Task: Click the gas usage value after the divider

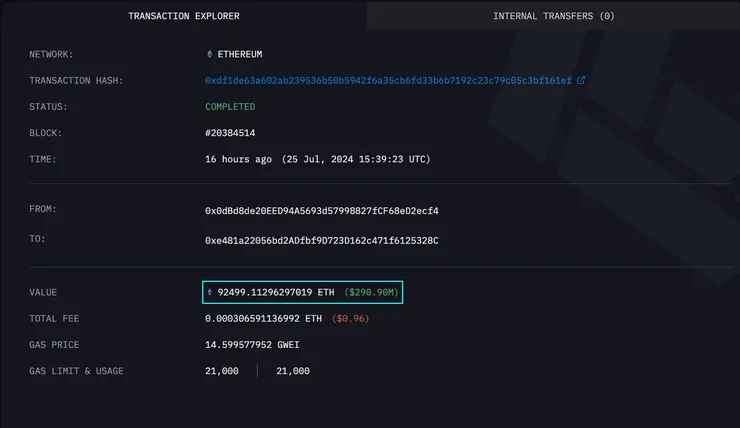Action: click(x=293, y=371)
